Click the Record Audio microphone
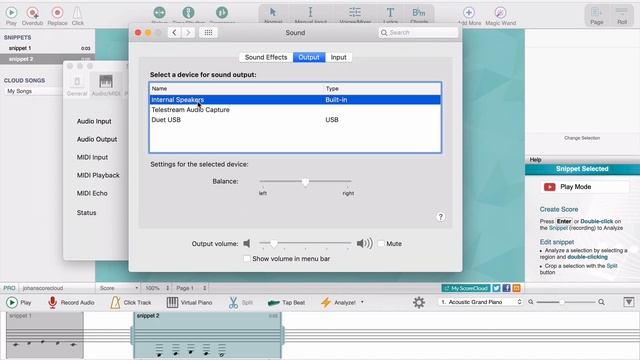640x360 pixels. (52, 302)
